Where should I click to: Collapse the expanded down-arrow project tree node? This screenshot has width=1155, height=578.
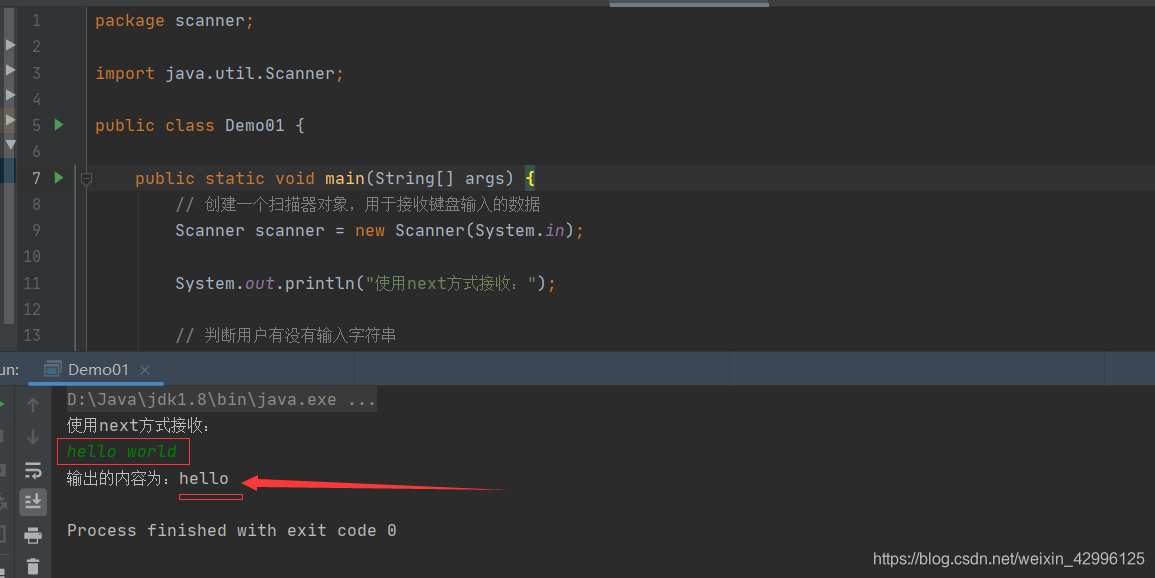pyautogui.click(x=10, y=145)
